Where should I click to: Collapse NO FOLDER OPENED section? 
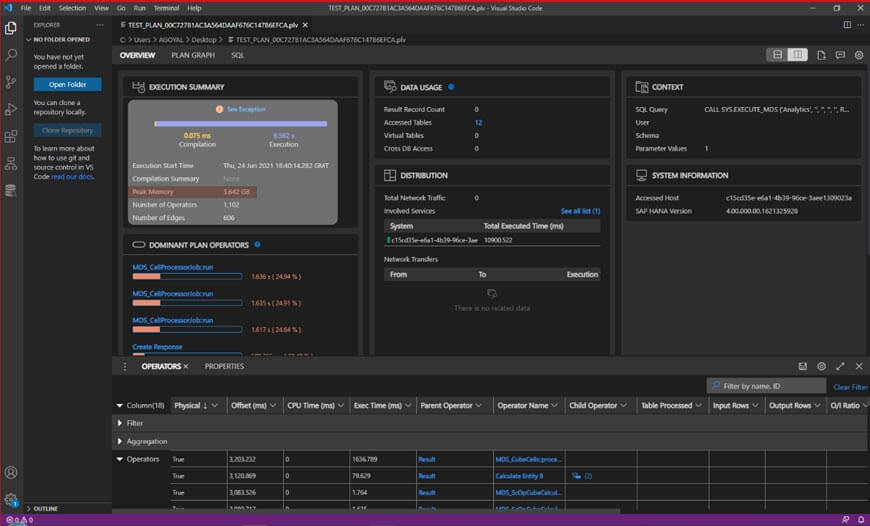[58, 39]
